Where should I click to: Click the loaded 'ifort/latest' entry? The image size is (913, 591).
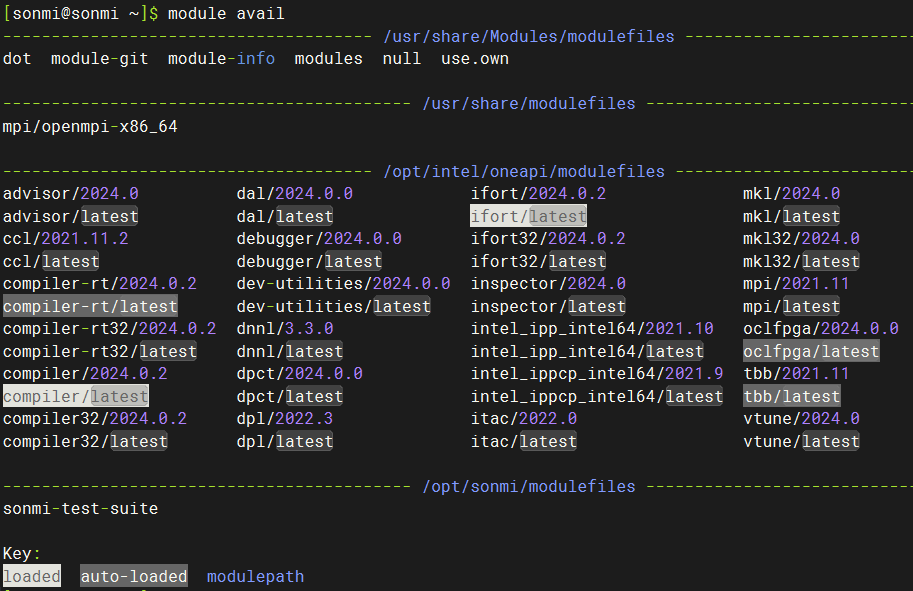529,216
